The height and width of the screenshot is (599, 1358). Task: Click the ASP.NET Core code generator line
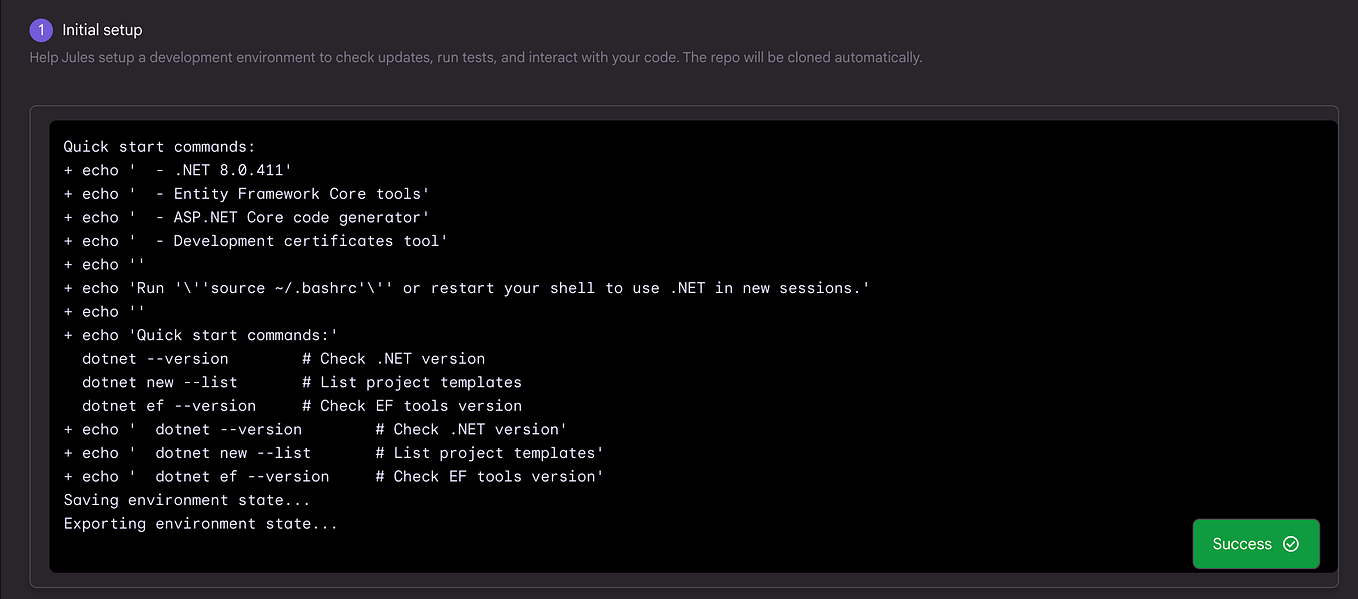tap(245, 217)
